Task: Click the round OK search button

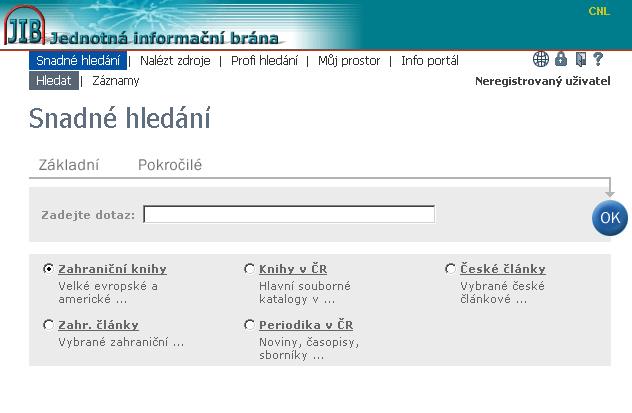Action: [610, 218]
